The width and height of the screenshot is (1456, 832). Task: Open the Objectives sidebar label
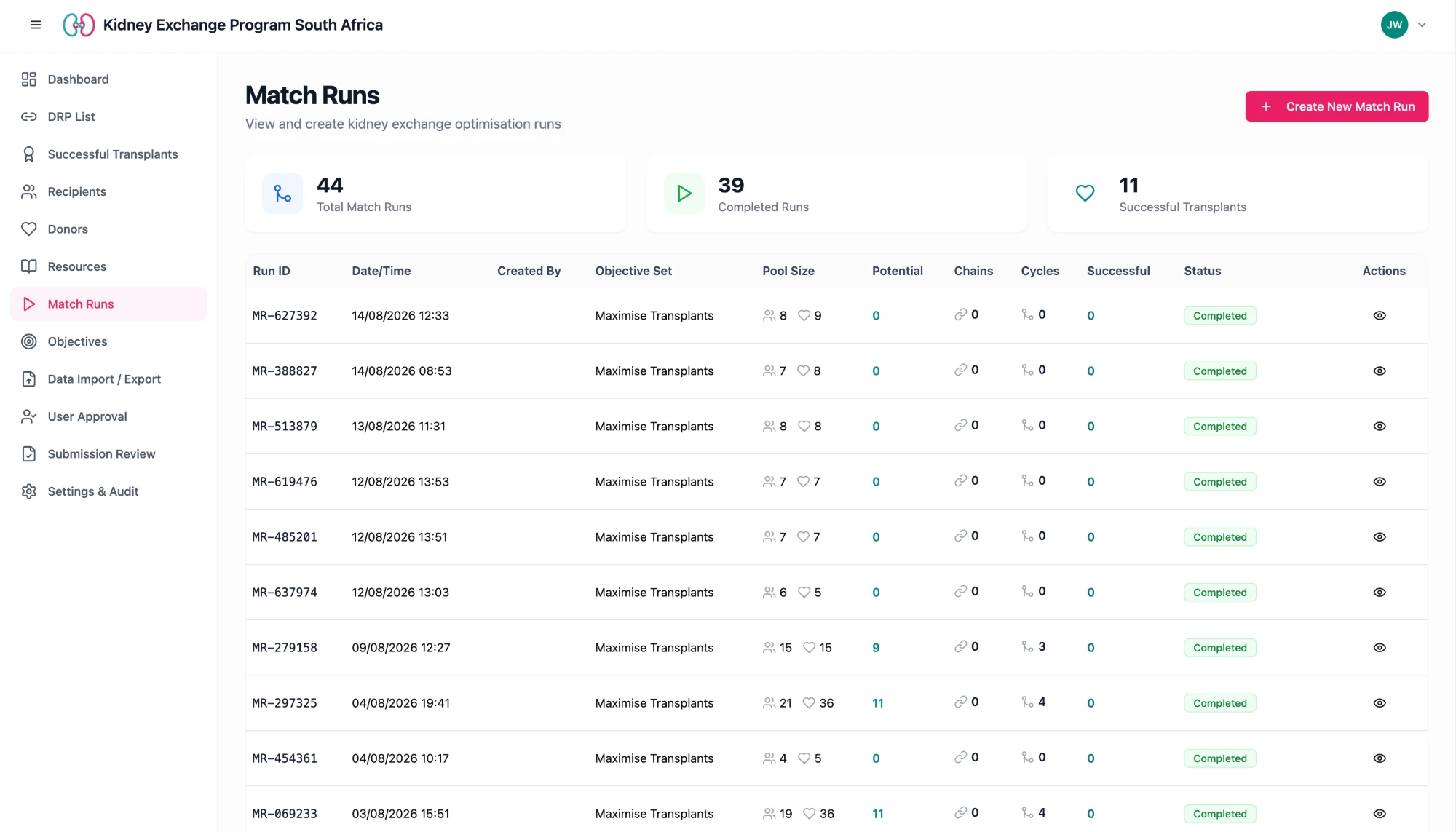pos(77,341)
